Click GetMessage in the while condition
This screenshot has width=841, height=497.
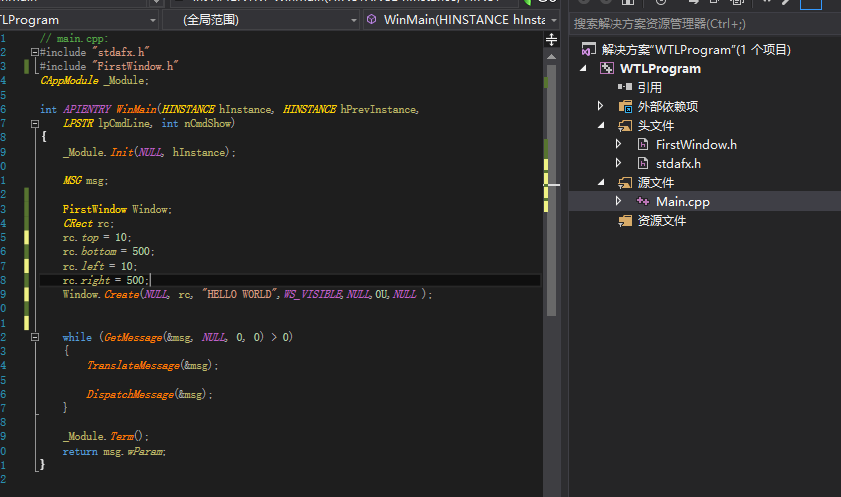coord(133,337)
